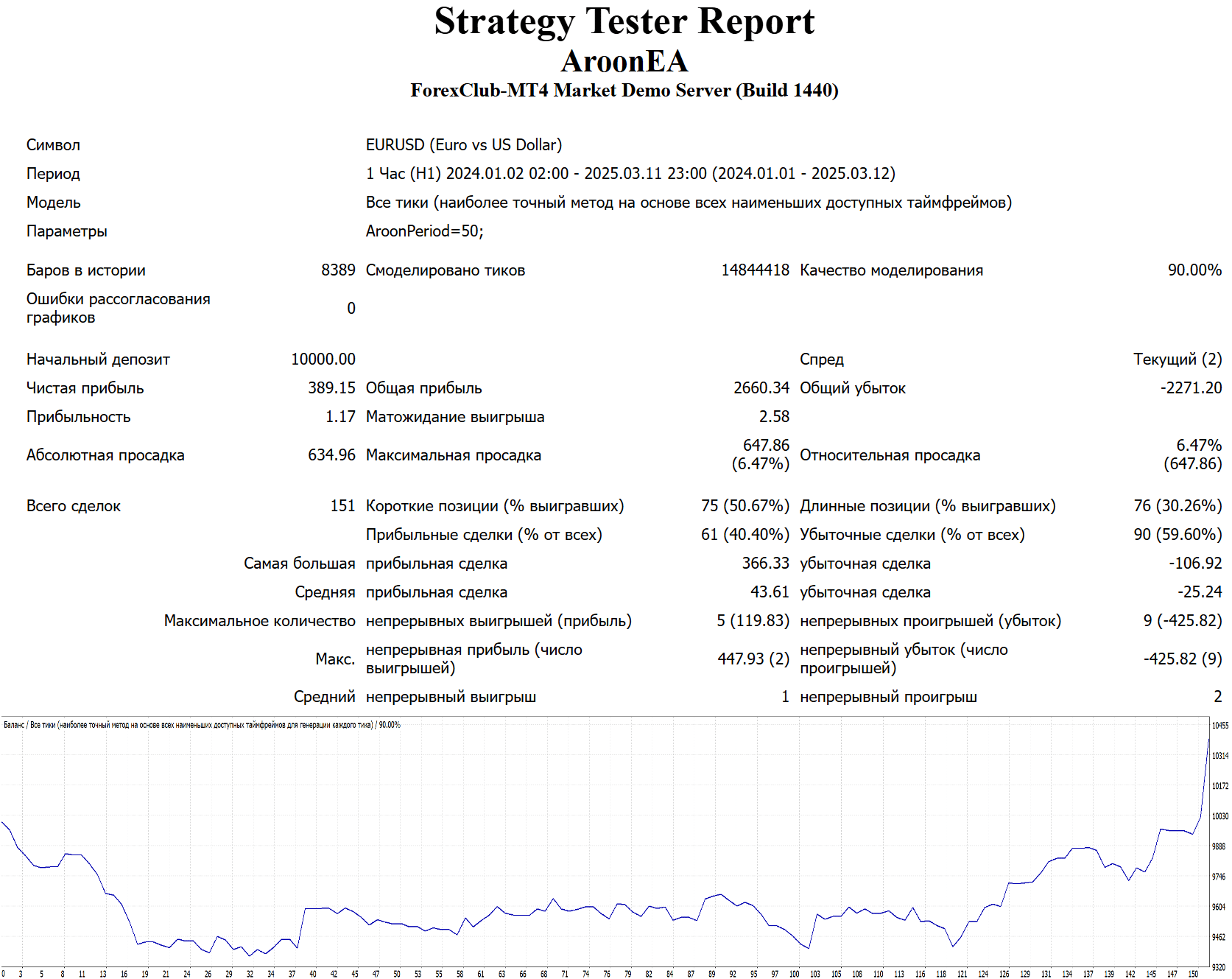This screenshot has width=1232, height=979.
Task: Select the simulated ticks value 14844418
Action: coord(755,270)
